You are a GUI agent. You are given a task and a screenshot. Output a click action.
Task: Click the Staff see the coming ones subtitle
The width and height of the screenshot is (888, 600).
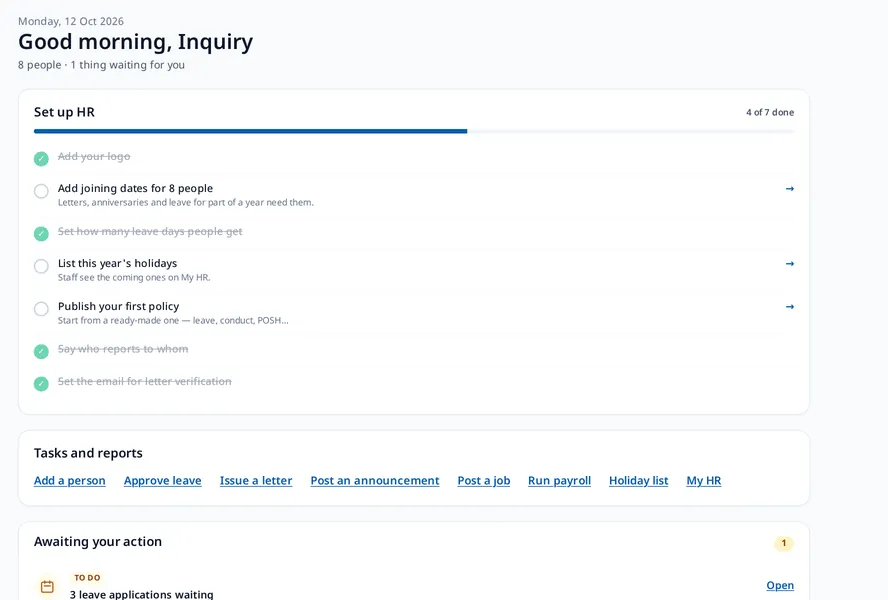click(x=134, y=277)
